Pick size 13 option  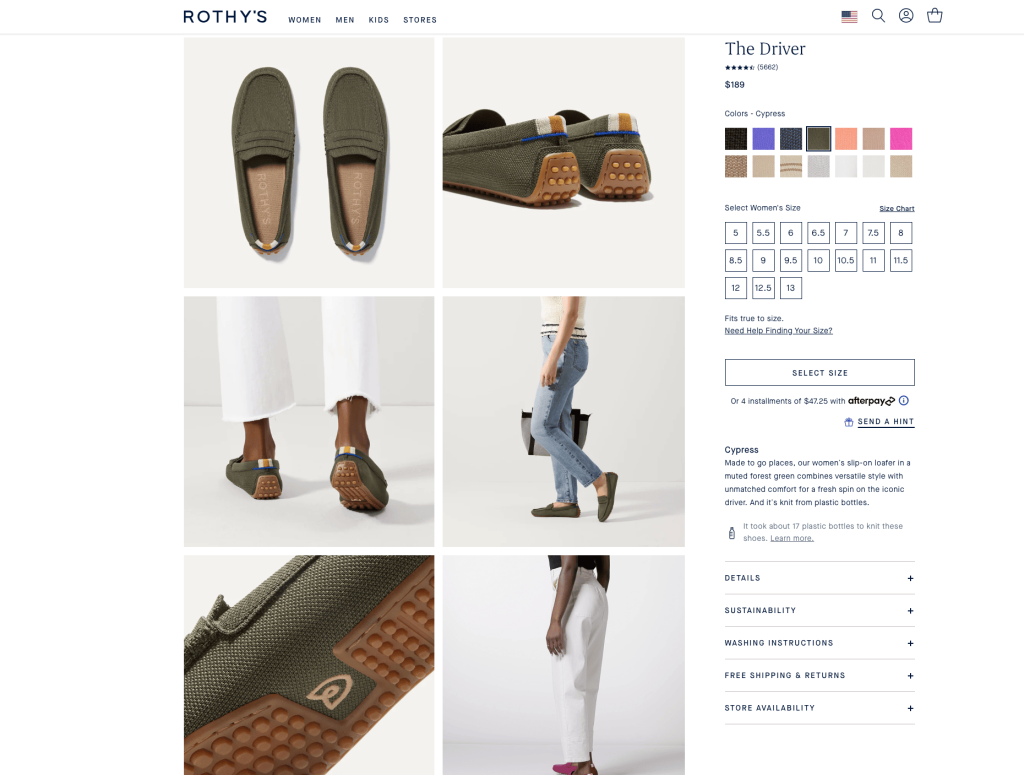[x=791, y=288]
